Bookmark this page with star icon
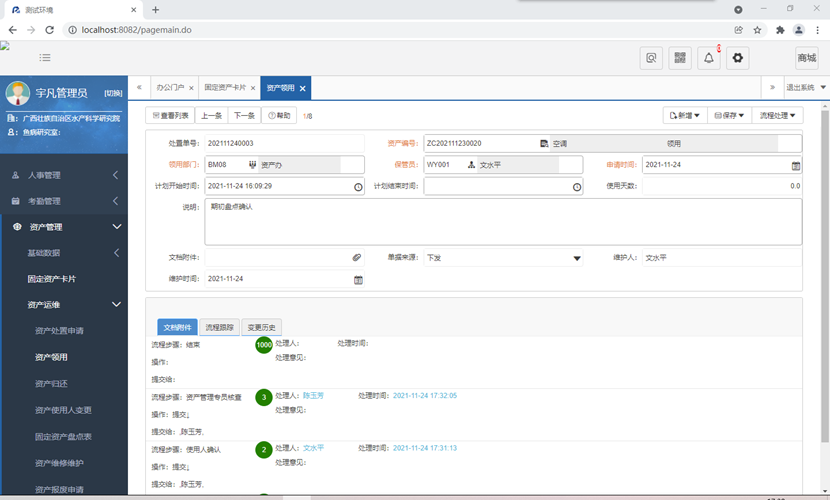 pos(757,30)
